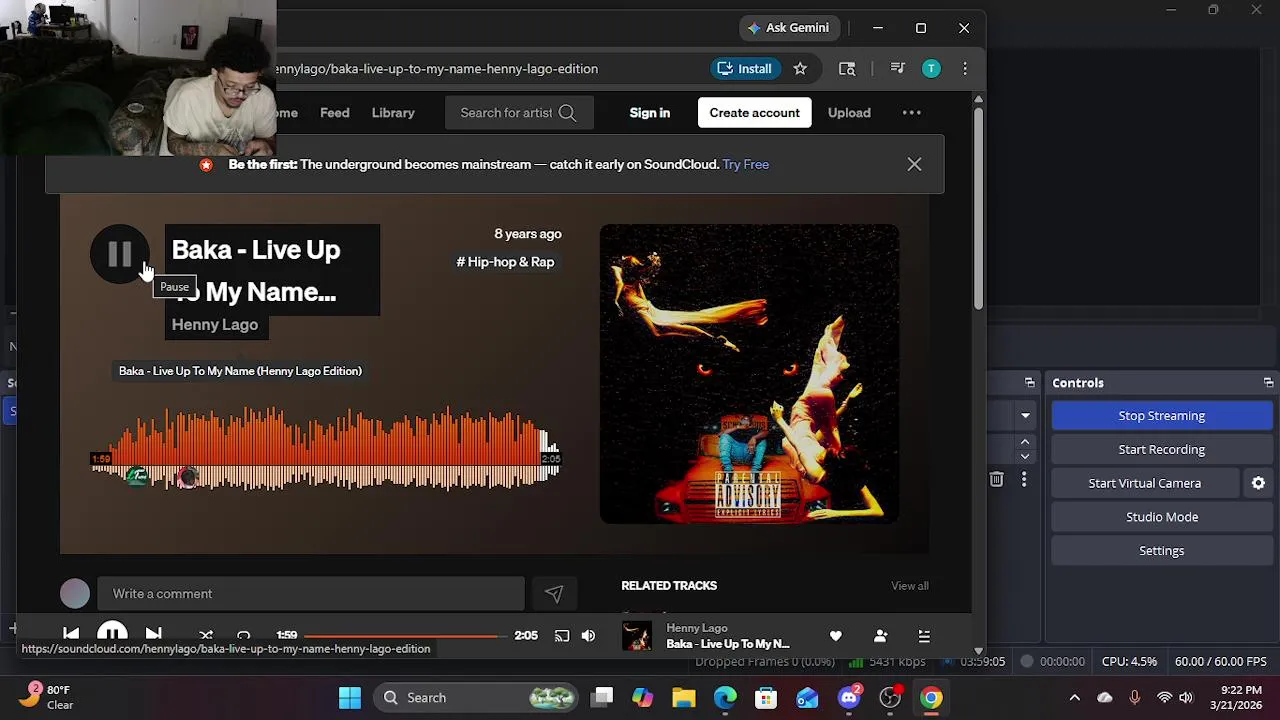The width and height of the screenshot is (1280, 720).
Task: Expand the system tray hidden icons chevron
Action: point(1075,698)
